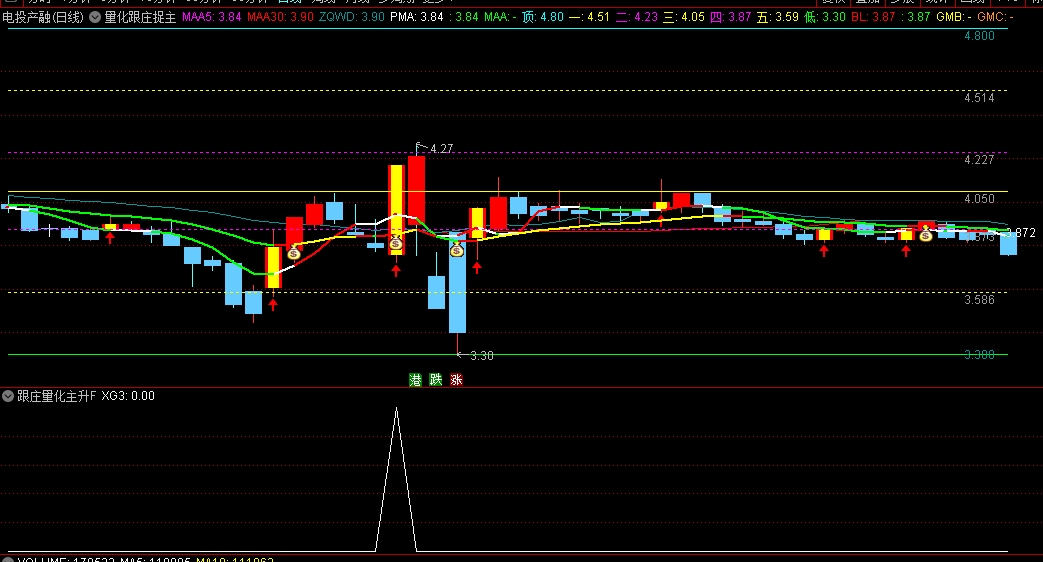1043x562 pixels.
Task: Click the 3.300 axis label
Action: click(x=979, y=355)
